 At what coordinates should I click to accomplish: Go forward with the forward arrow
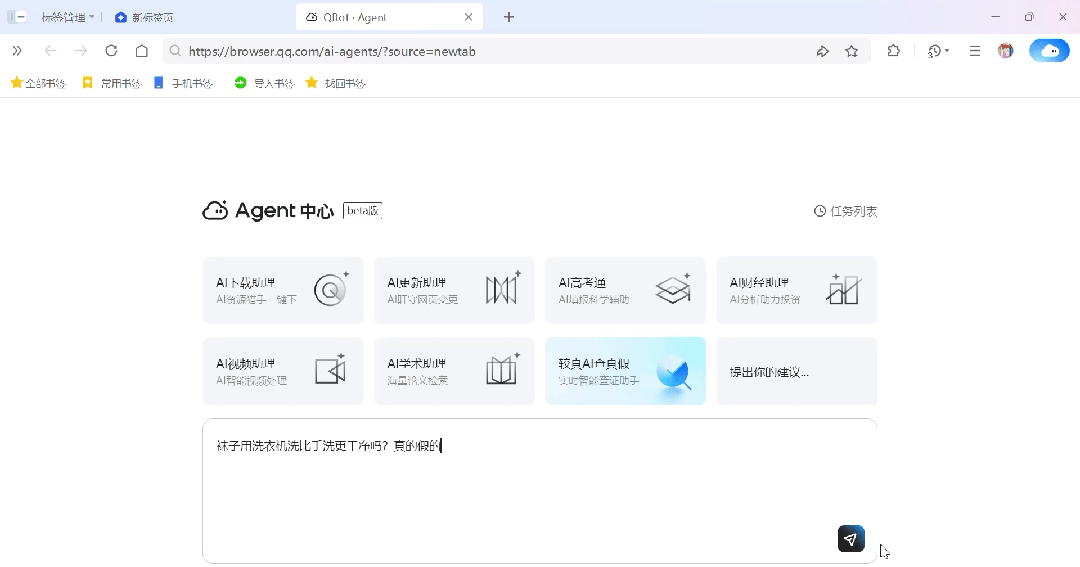[81, 51]
